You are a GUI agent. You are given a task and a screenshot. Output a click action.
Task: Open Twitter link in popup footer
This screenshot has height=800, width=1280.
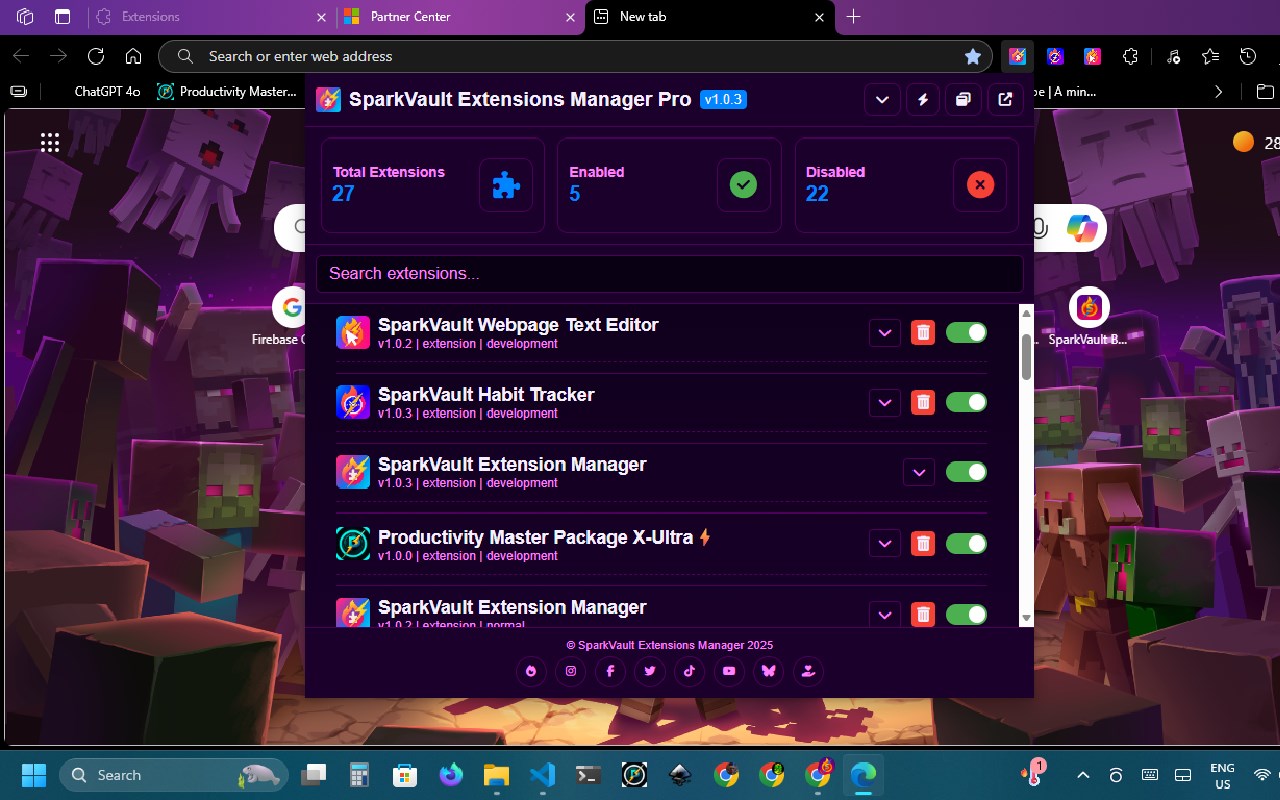pos(650,671)
